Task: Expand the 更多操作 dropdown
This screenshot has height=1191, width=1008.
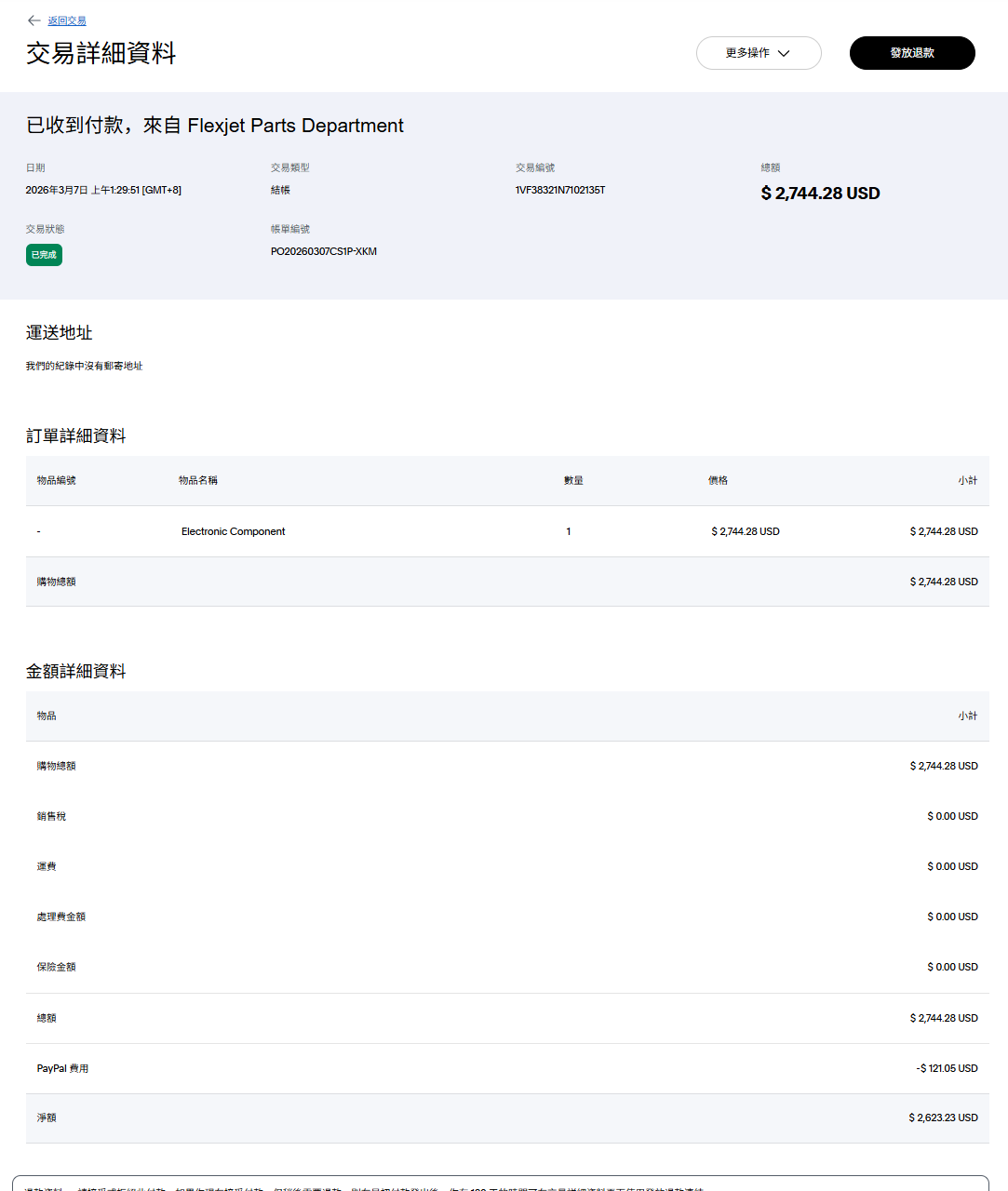Action: [x=759, y=53]
